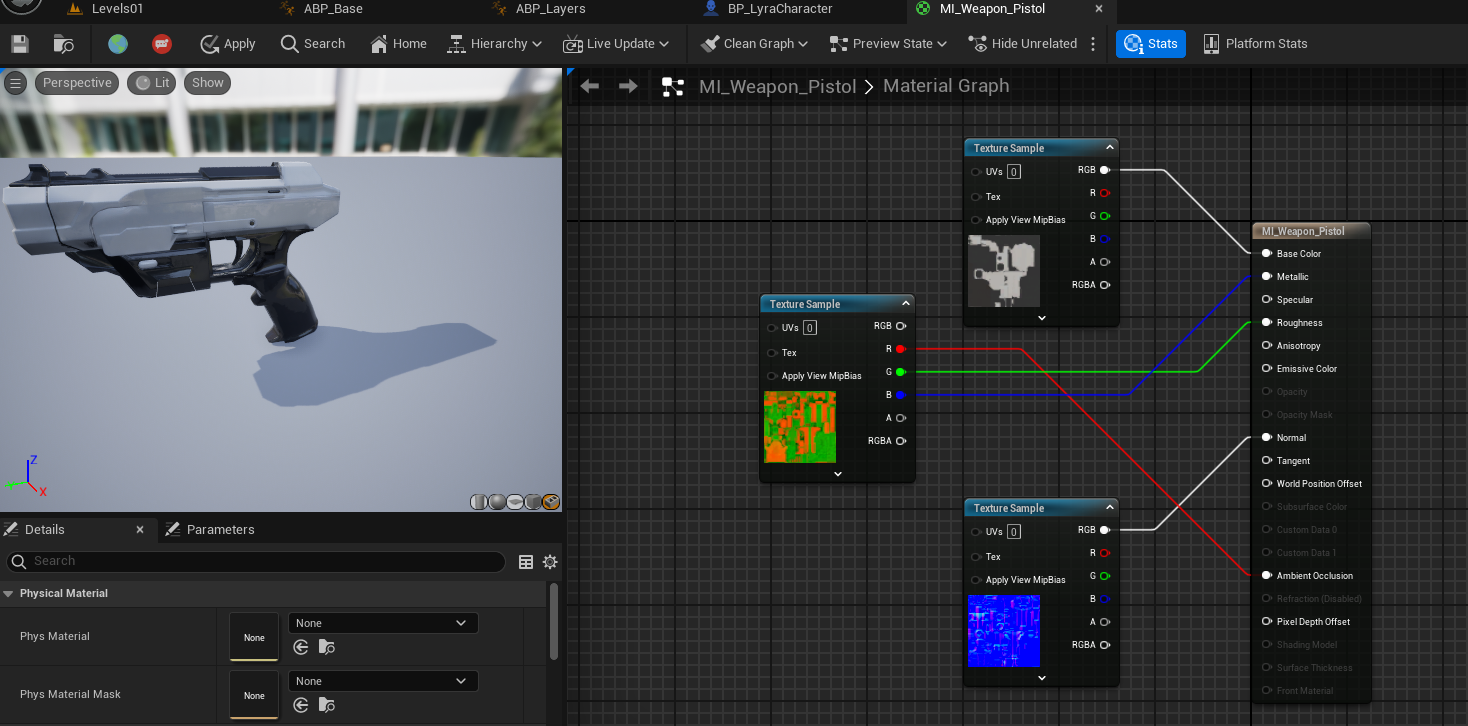The height and width of the screenshot is (726, 1468).
Task: Click the normal map texture preview thumbnail
Action: 1003,631
